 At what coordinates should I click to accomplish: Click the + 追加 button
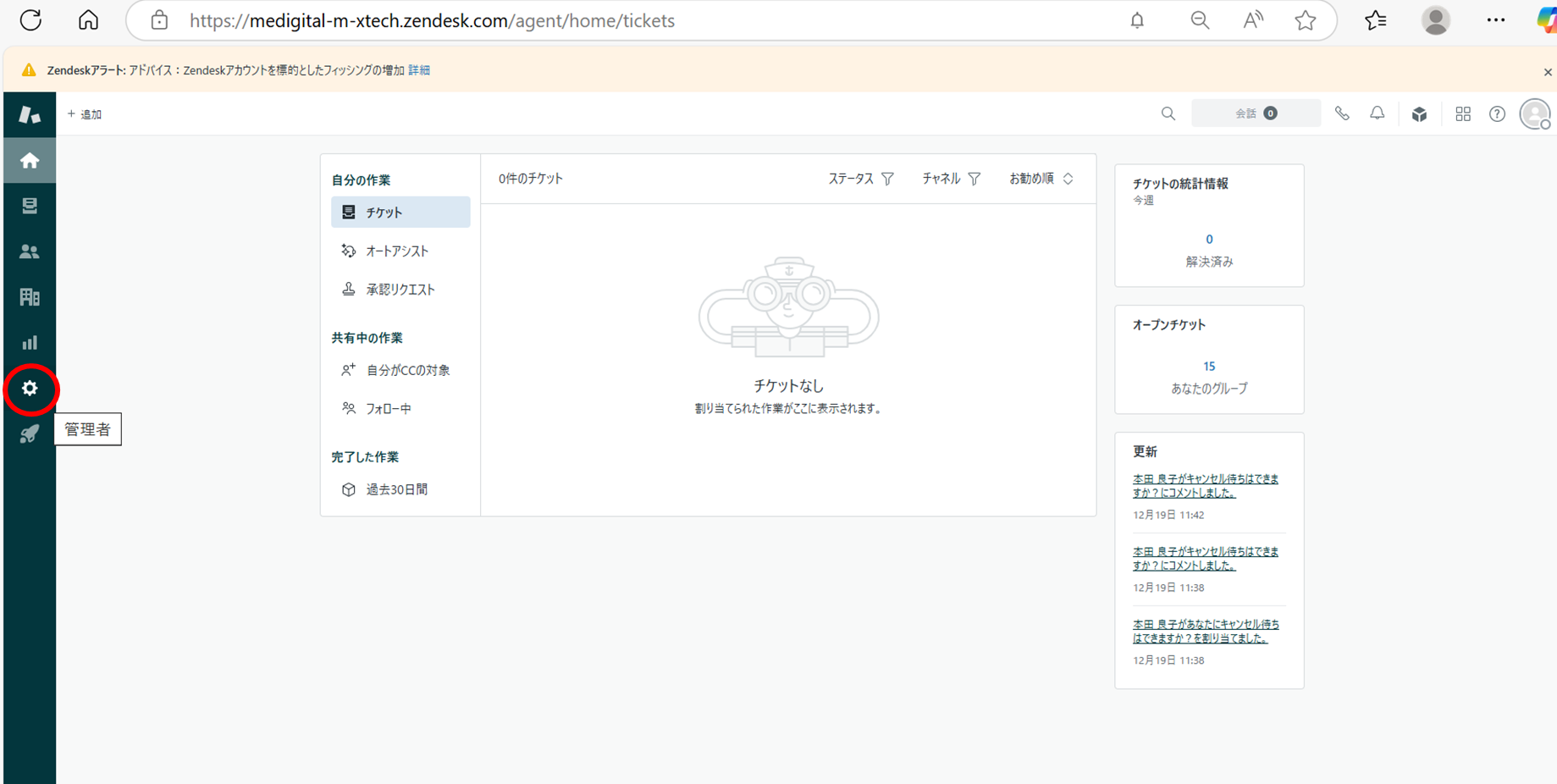click(85, 114)
